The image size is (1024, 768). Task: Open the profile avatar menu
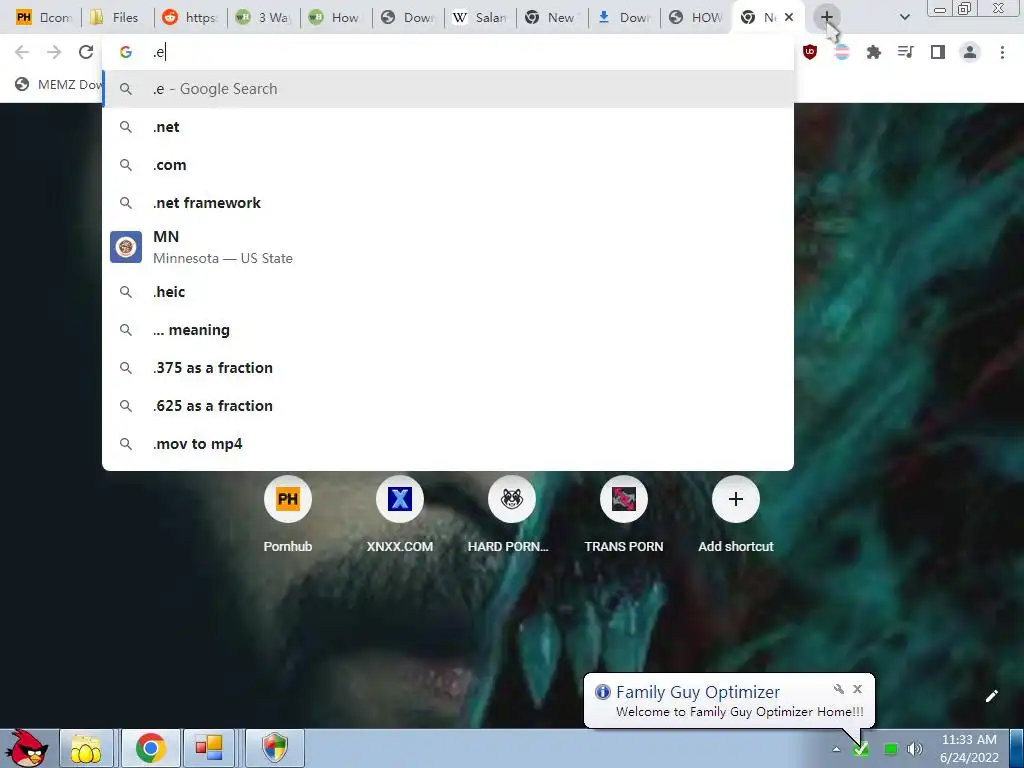(x=970, y=52)
